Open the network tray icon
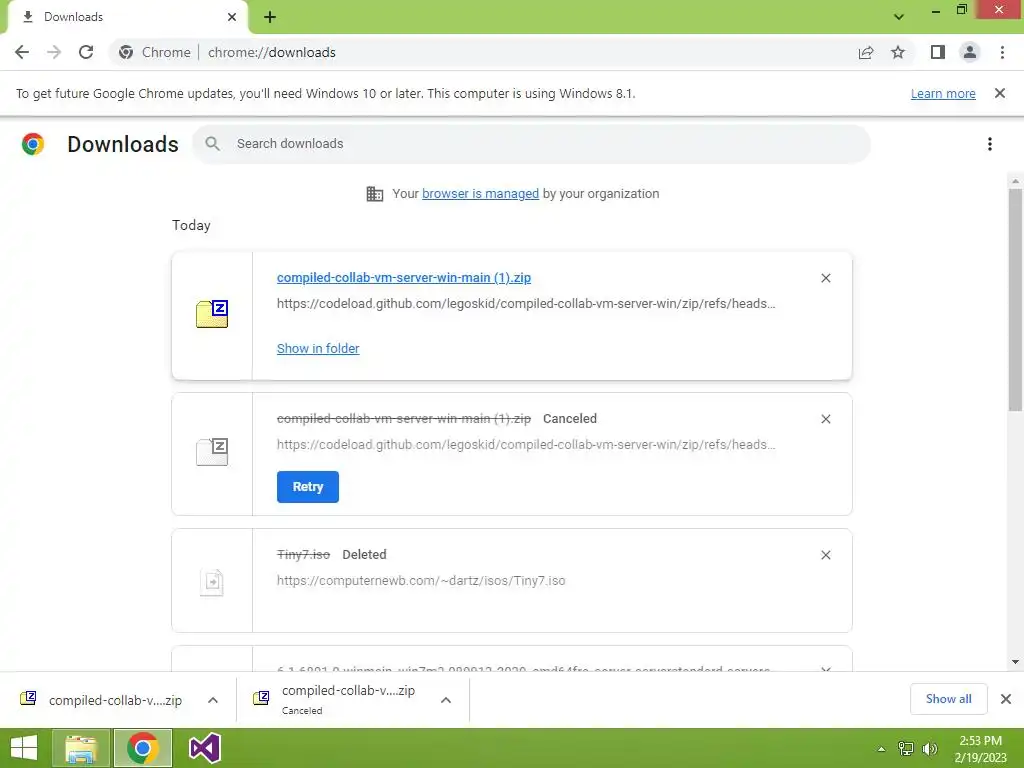Viewport: 1024px width, 768px height. 906,749
